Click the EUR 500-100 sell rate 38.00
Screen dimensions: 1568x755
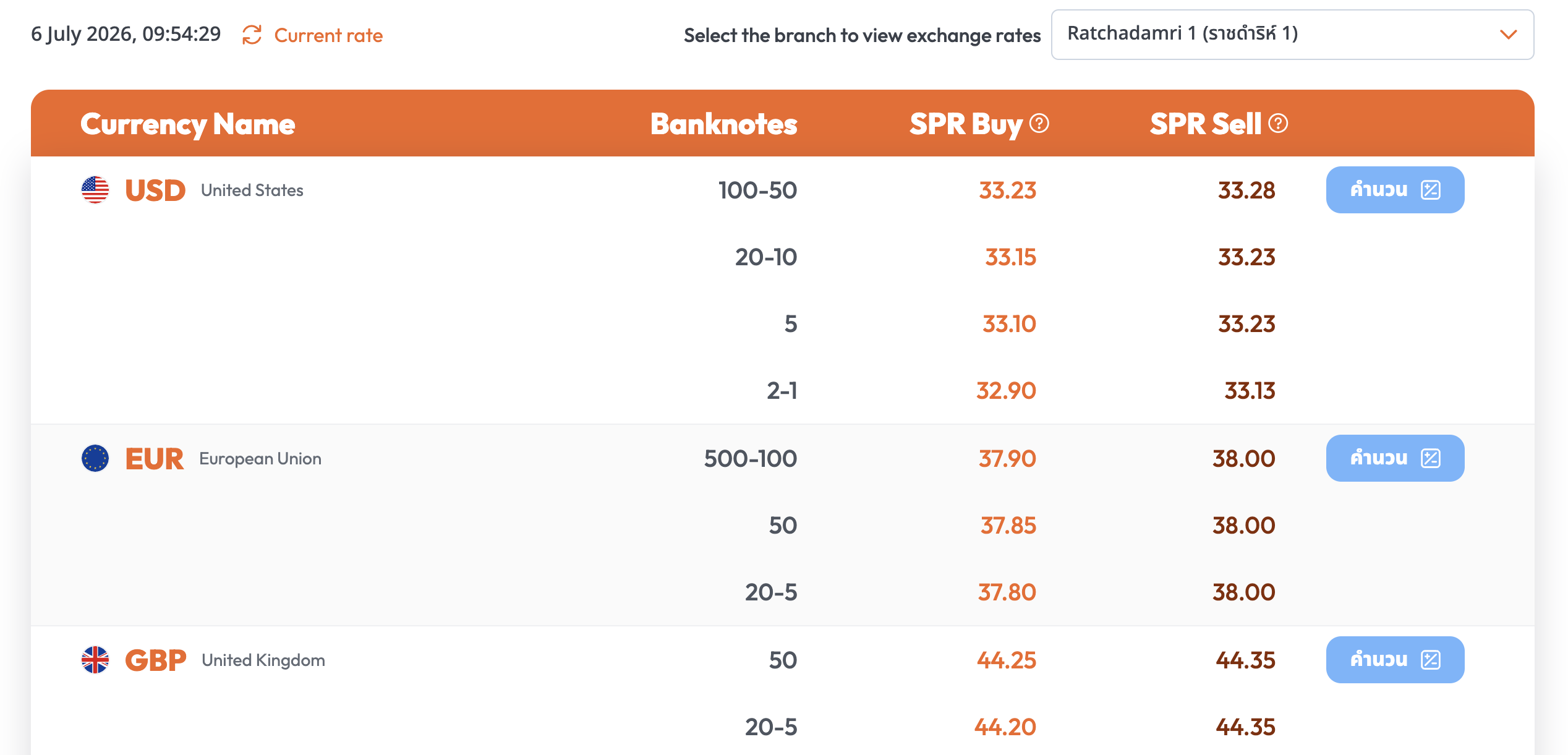pyautogui.click(x=1243, y=459)
